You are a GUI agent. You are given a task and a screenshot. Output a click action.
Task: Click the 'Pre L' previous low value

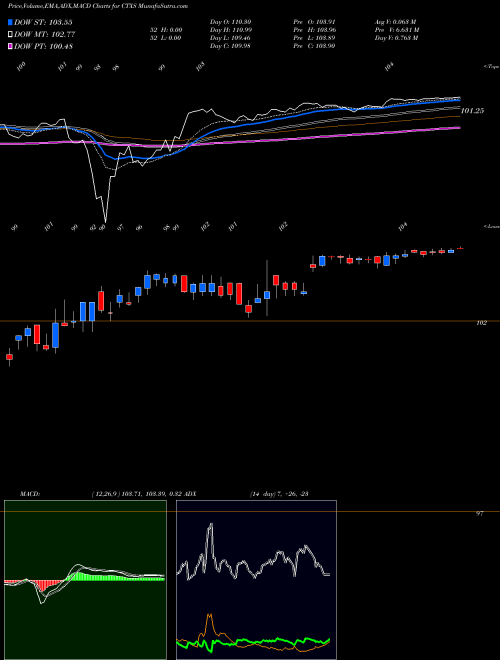point(314,38)
